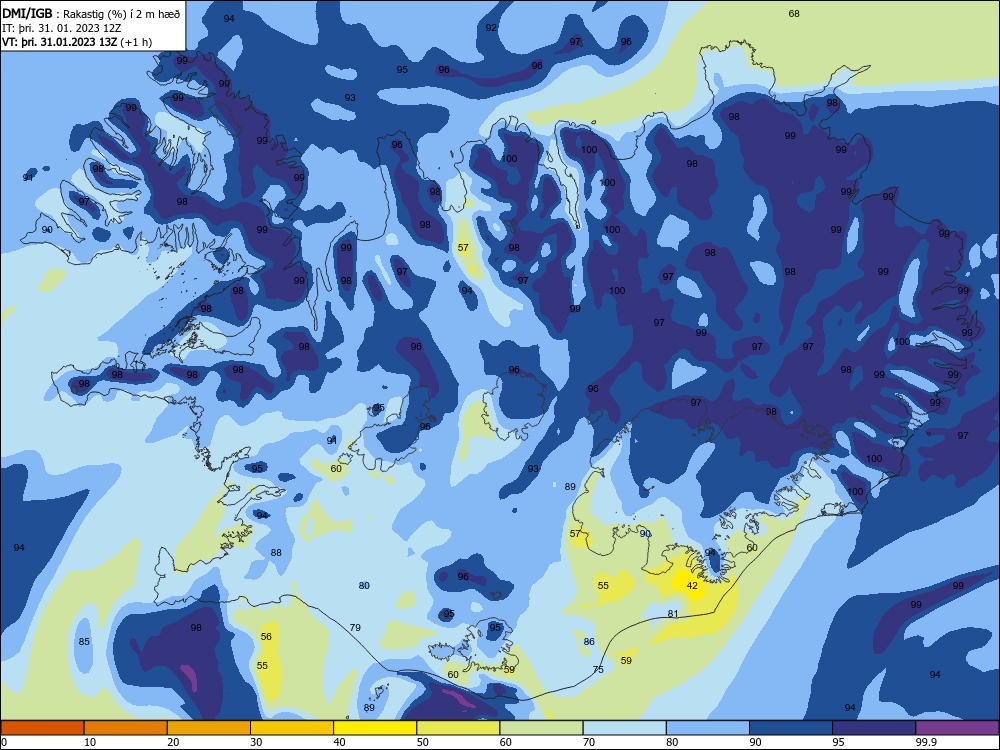Select the 90–95 medium blue legend swatch
This screenshot has height=750, width=1000.
point(791,728)
